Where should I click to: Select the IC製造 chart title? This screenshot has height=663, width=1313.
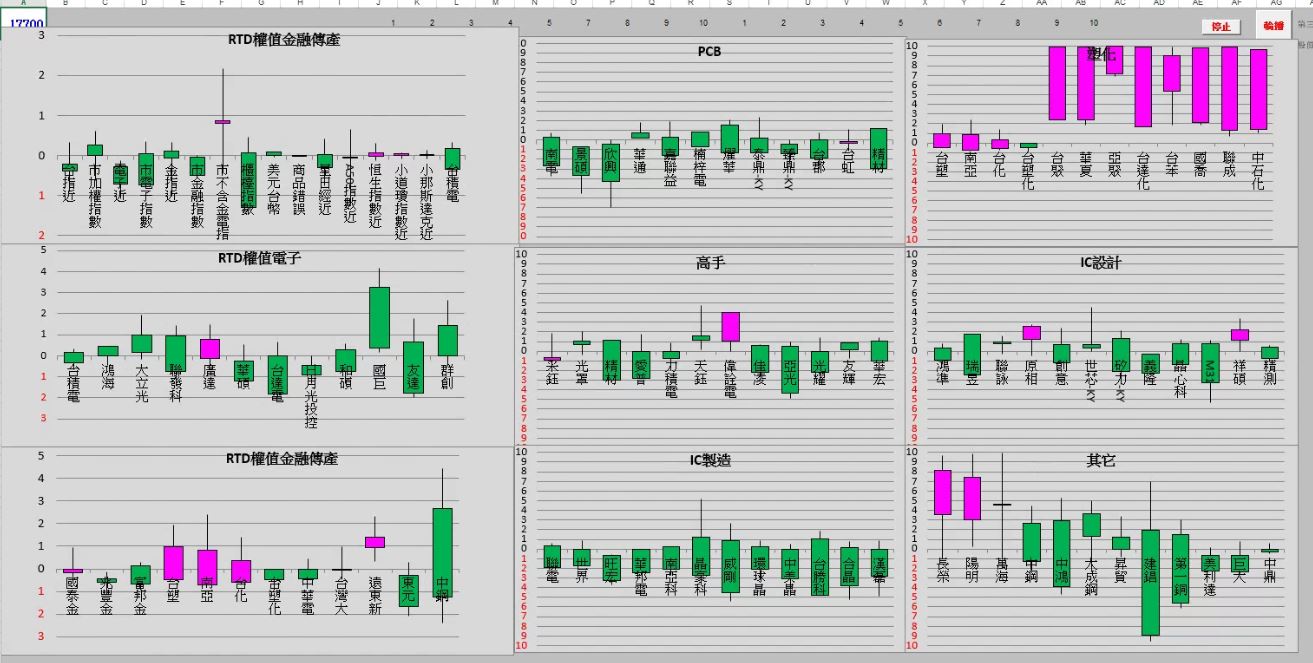[x=710, y=460]
